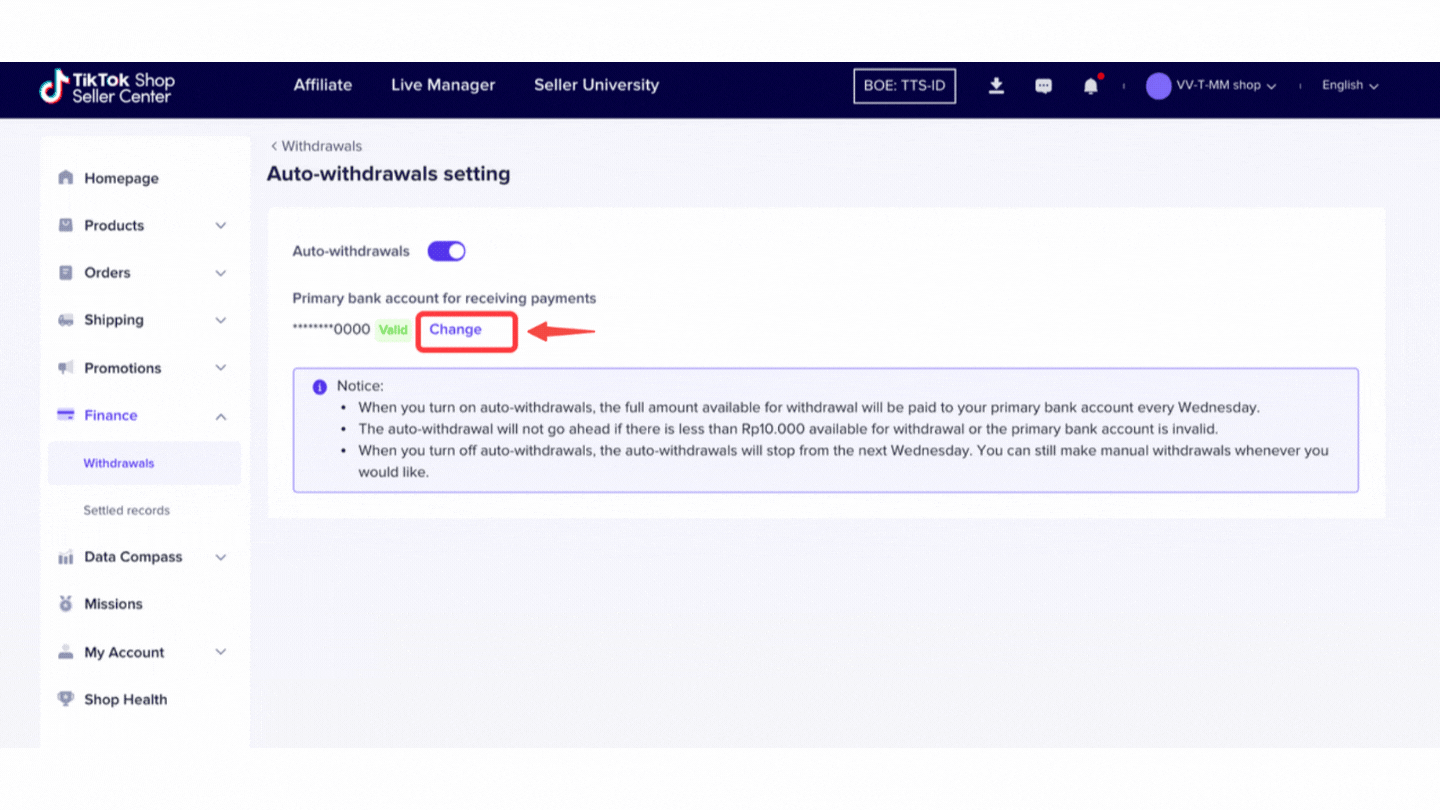Open the notifications bell
The height and width of the screenshot is (810, 1440).
[x=1090, y=86]
